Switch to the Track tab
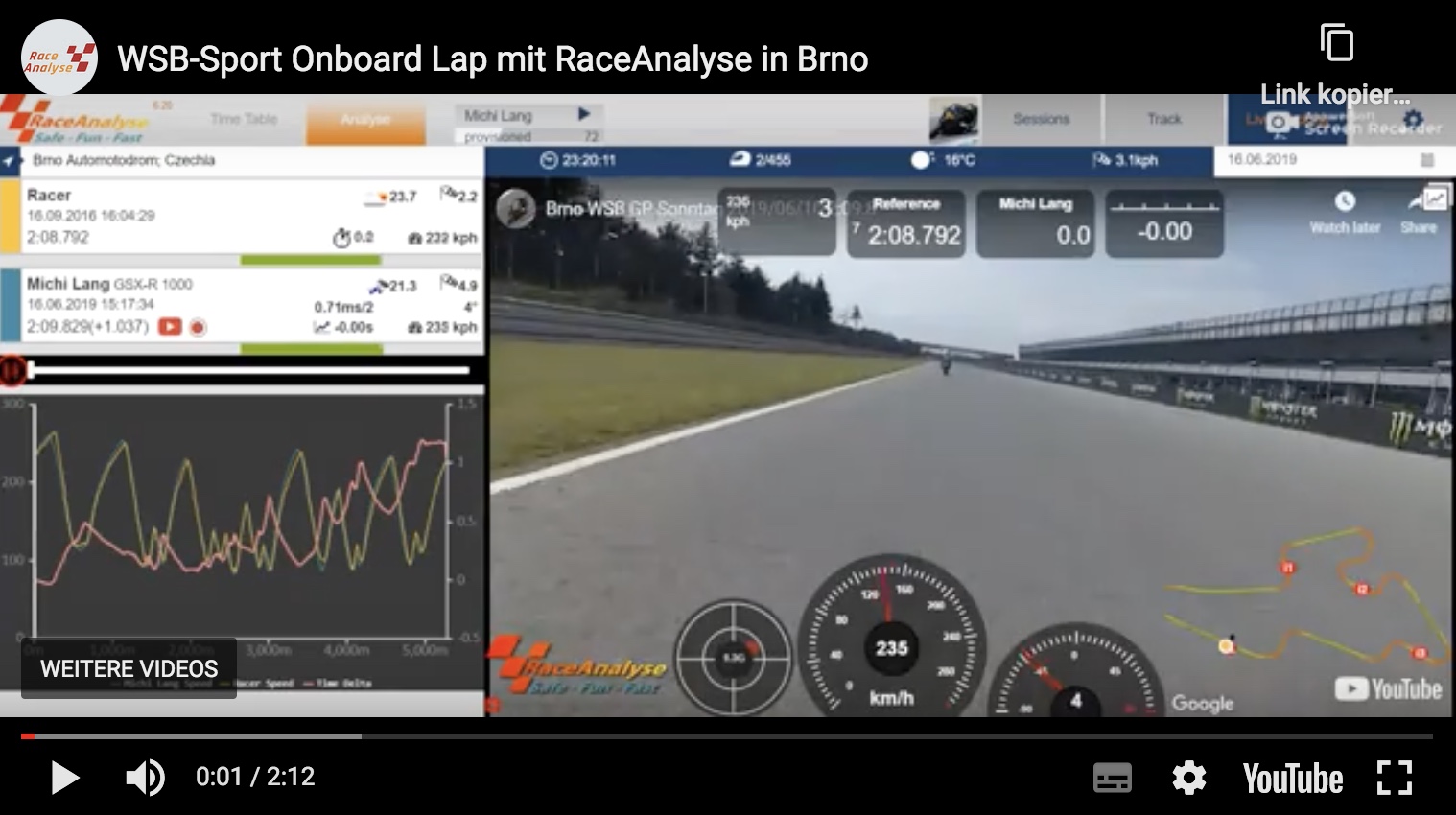Viewport: 1456px width, 815px height. tap(1164, 119)
